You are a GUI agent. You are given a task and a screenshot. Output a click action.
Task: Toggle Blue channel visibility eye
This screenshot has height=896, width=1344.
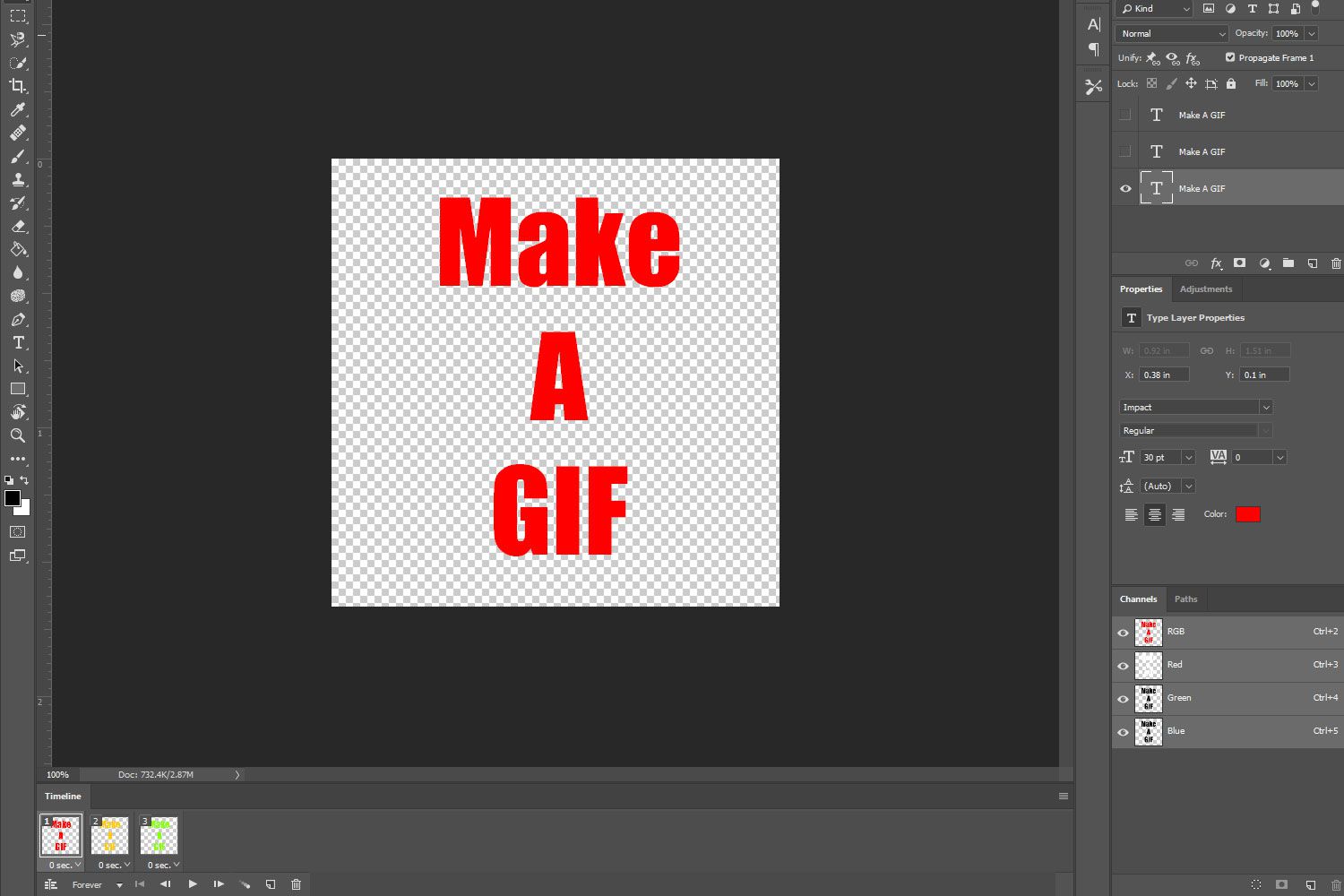1123,732
